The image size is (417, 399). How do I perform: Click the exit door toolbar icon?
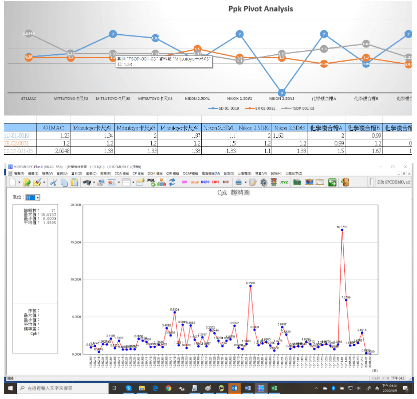coord(345,182)
